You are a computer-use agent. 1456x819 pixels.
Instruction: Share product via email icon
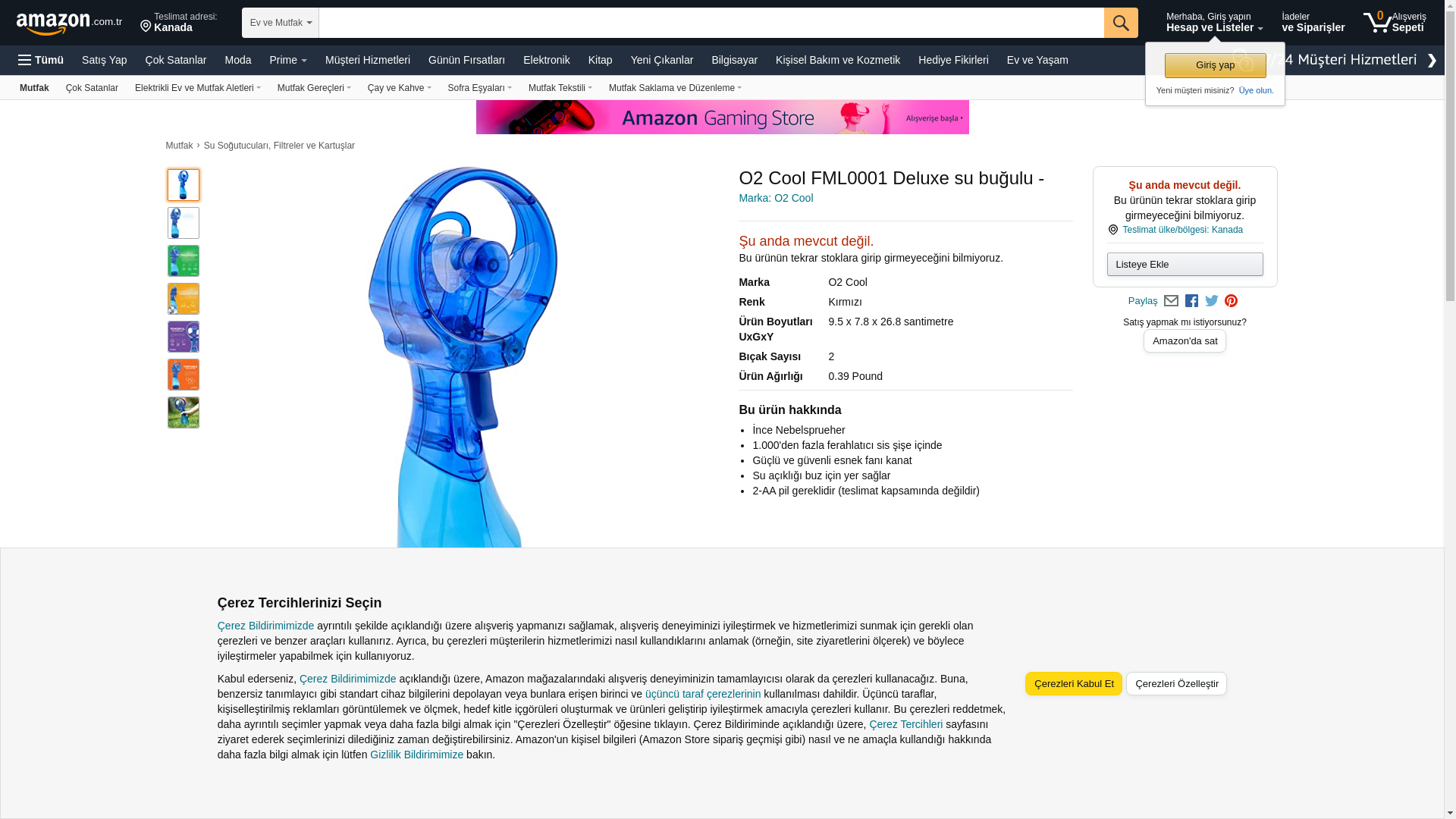1171,301
